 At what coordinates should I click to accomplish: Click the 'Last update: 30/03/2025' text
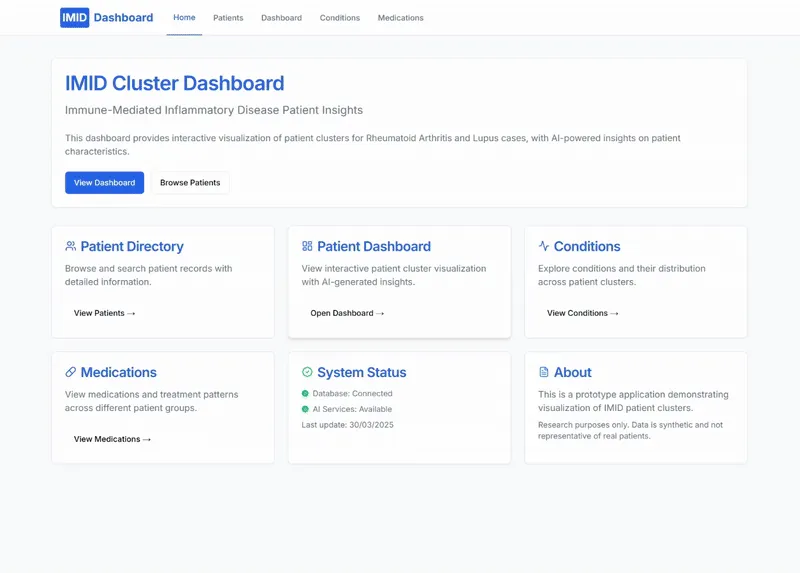[x=347, y=425]
